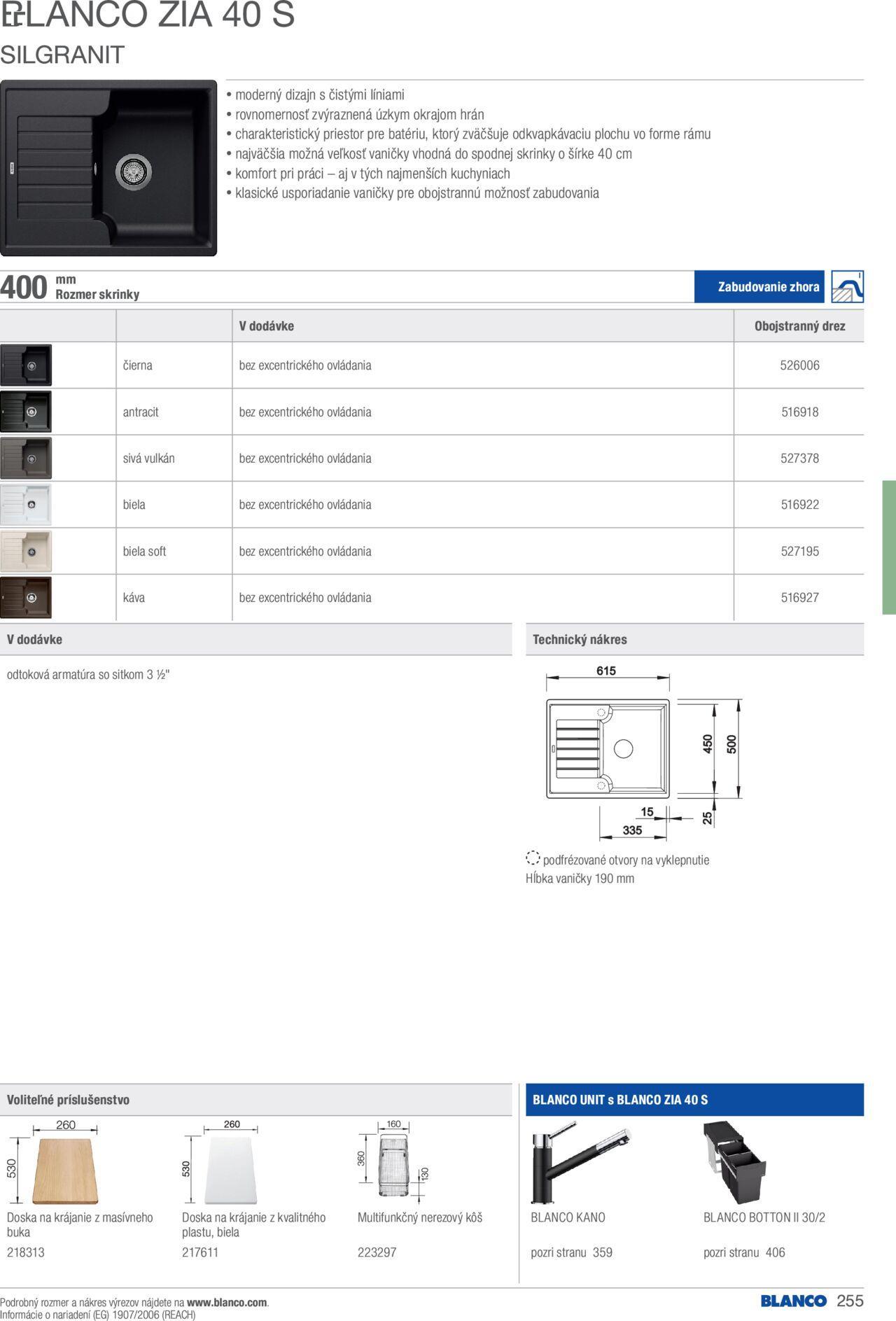Choose the biela soft sink swatch
This screenshot has height=1321, width=896.
(x=26, y=551)
